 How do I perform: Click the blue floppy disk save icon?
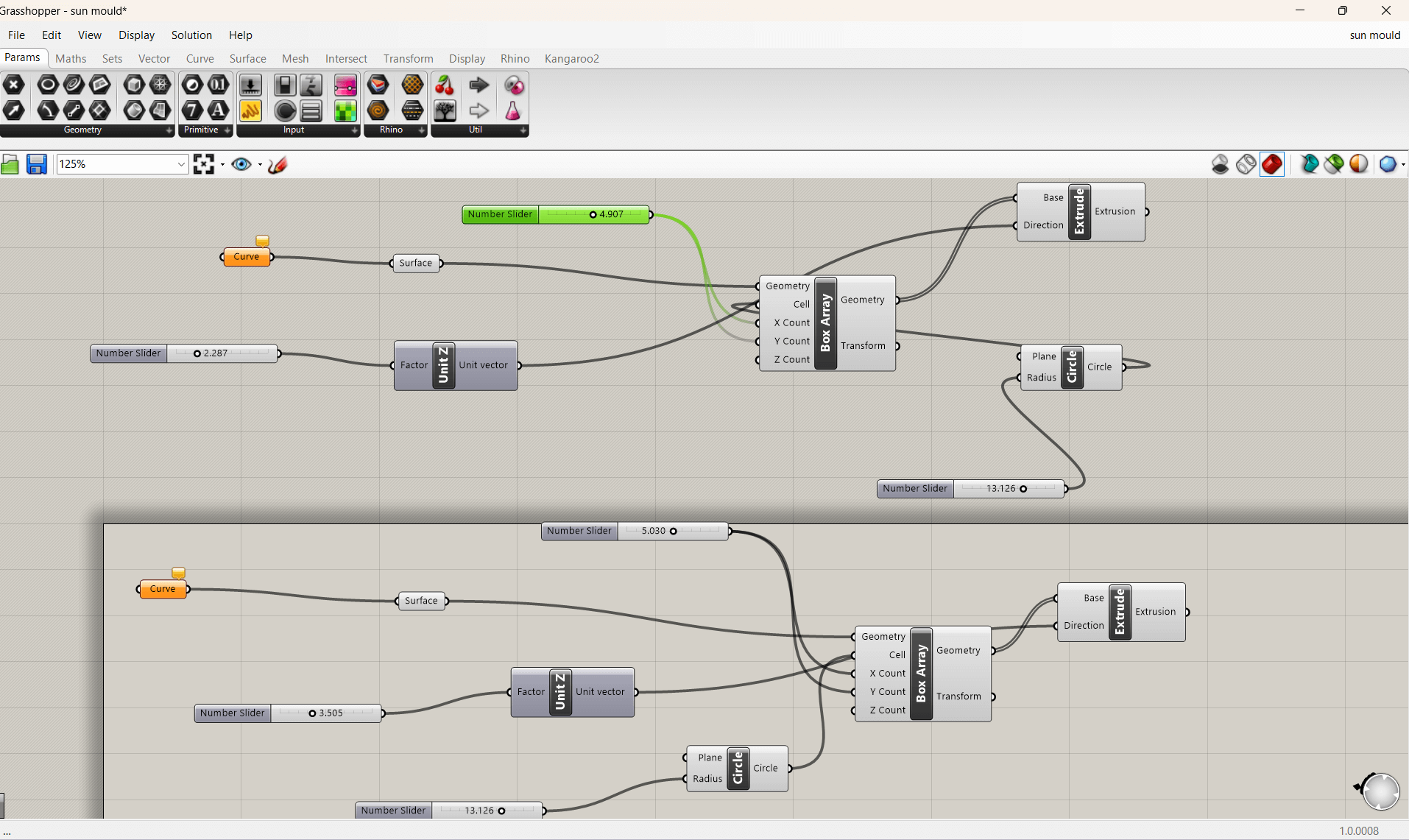tap(36, 164)
